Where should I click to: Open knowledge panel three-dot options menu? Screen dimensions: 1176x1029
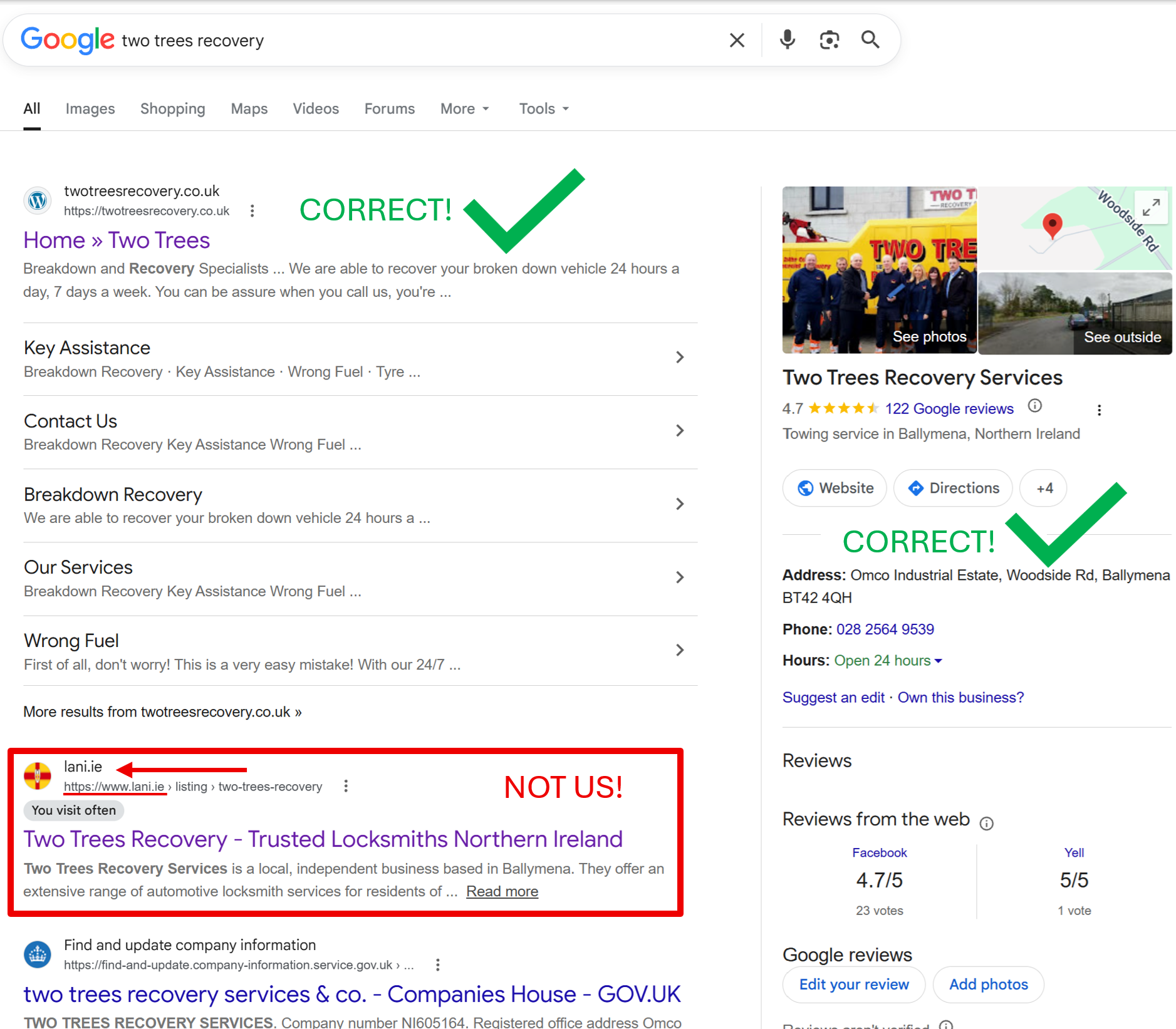pyautogui.click(x=1099, y=410)
